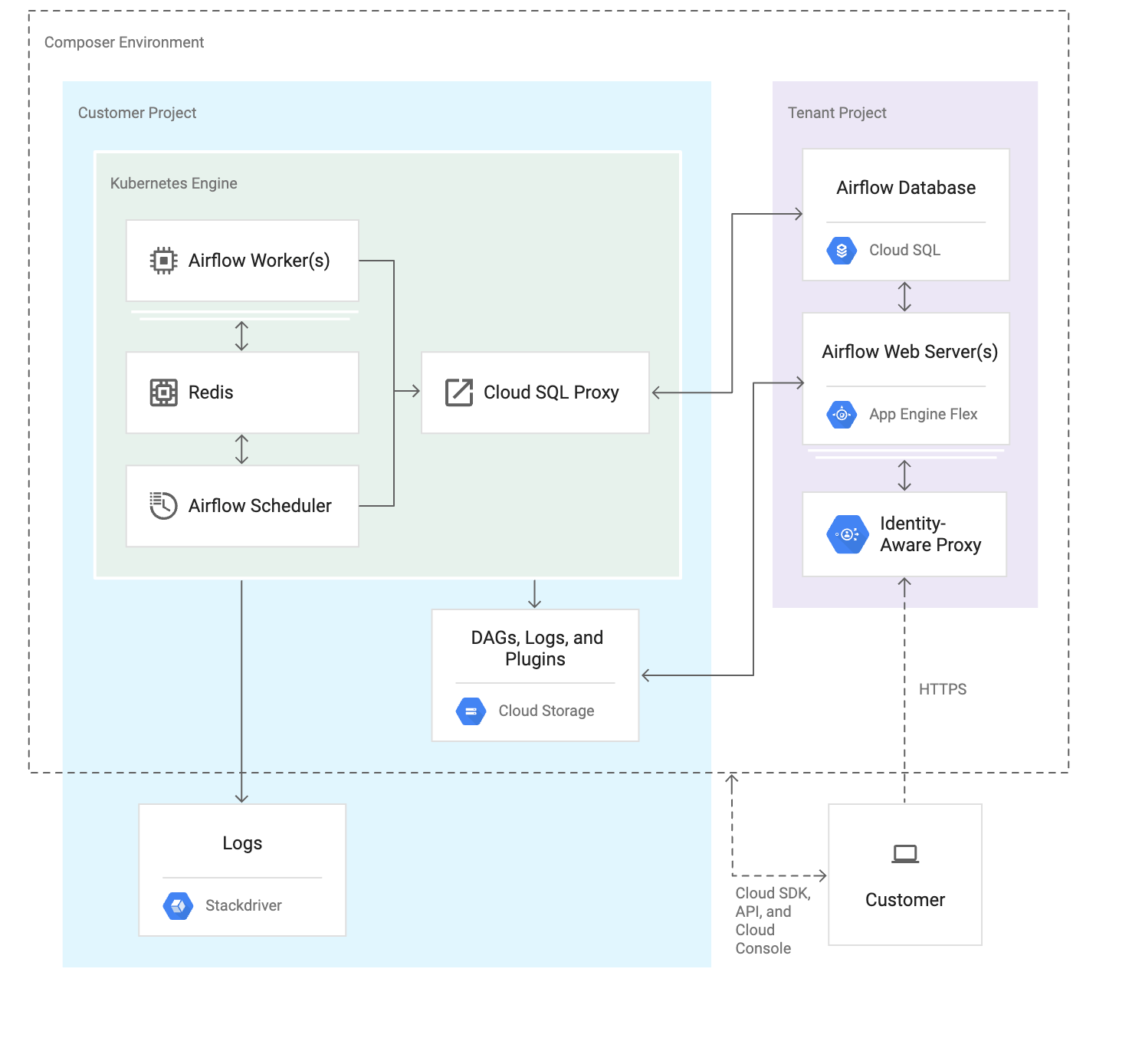Click the DAGs, Logs, and Plugins label
This screenshot has height=1064, width=1142.
(535, 648)
